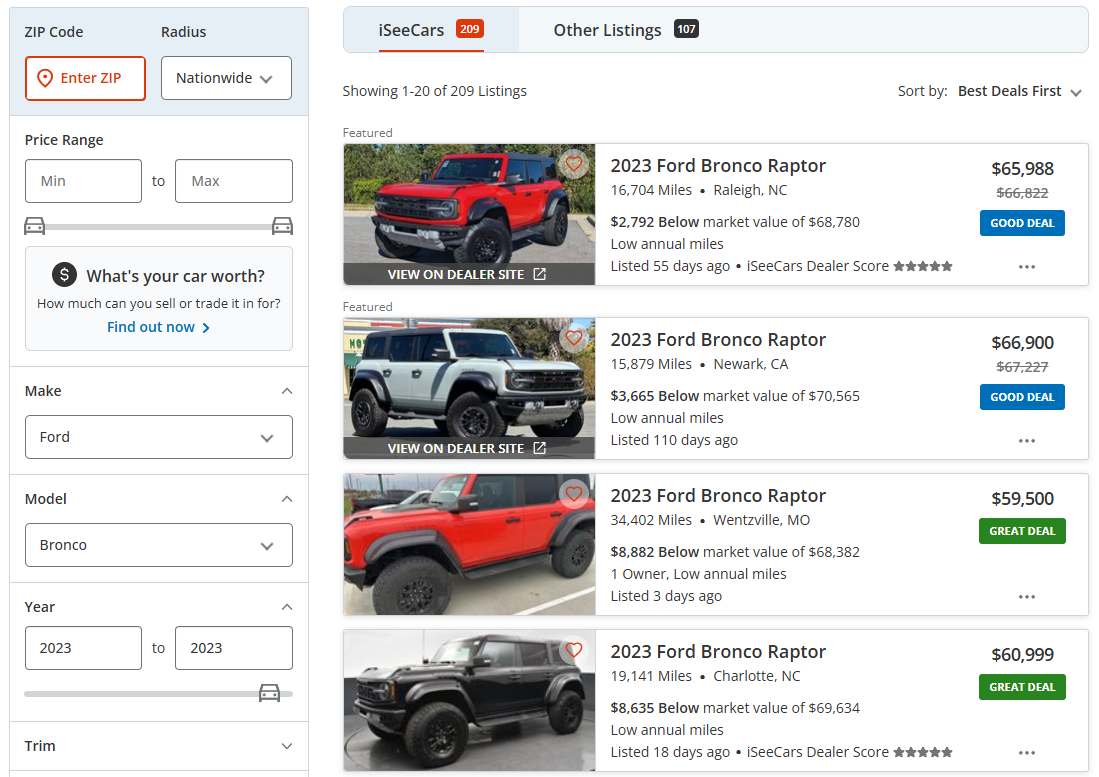Open the title of the Charlotte, NC listing
This screenshot has width=1099, height=777.
click(x=718, y=652)
